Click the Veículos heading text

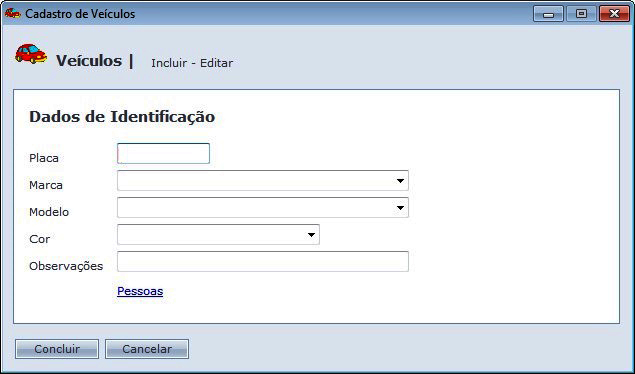[89, 61]
